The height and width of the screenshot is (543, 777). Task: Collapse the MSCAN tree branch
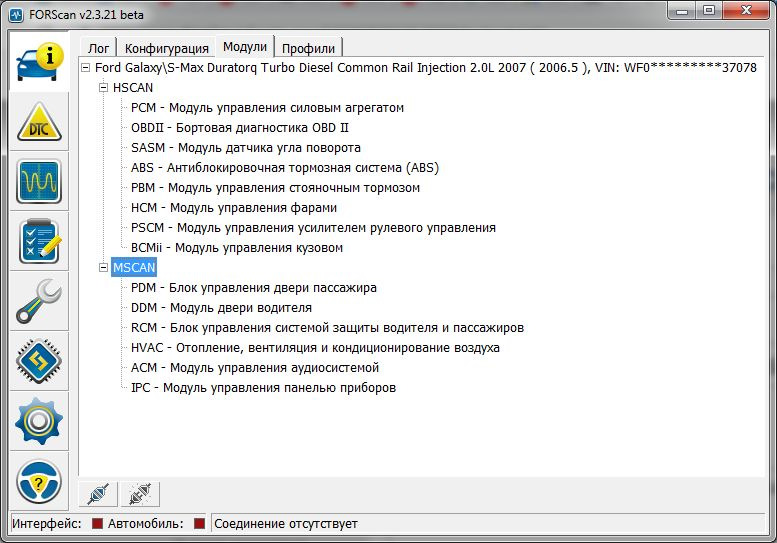pos(103,268)
